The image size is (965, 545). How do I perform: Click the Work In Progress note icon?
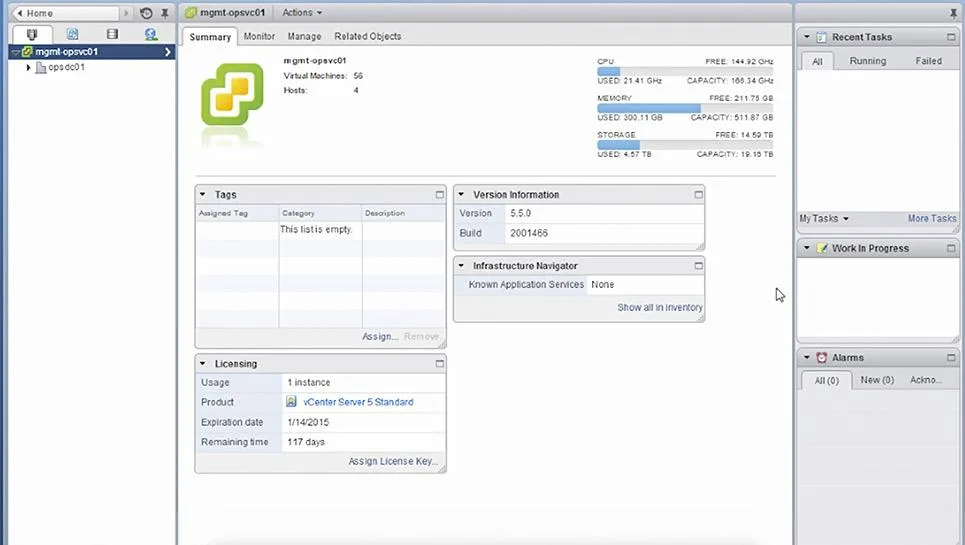[822, 248]
